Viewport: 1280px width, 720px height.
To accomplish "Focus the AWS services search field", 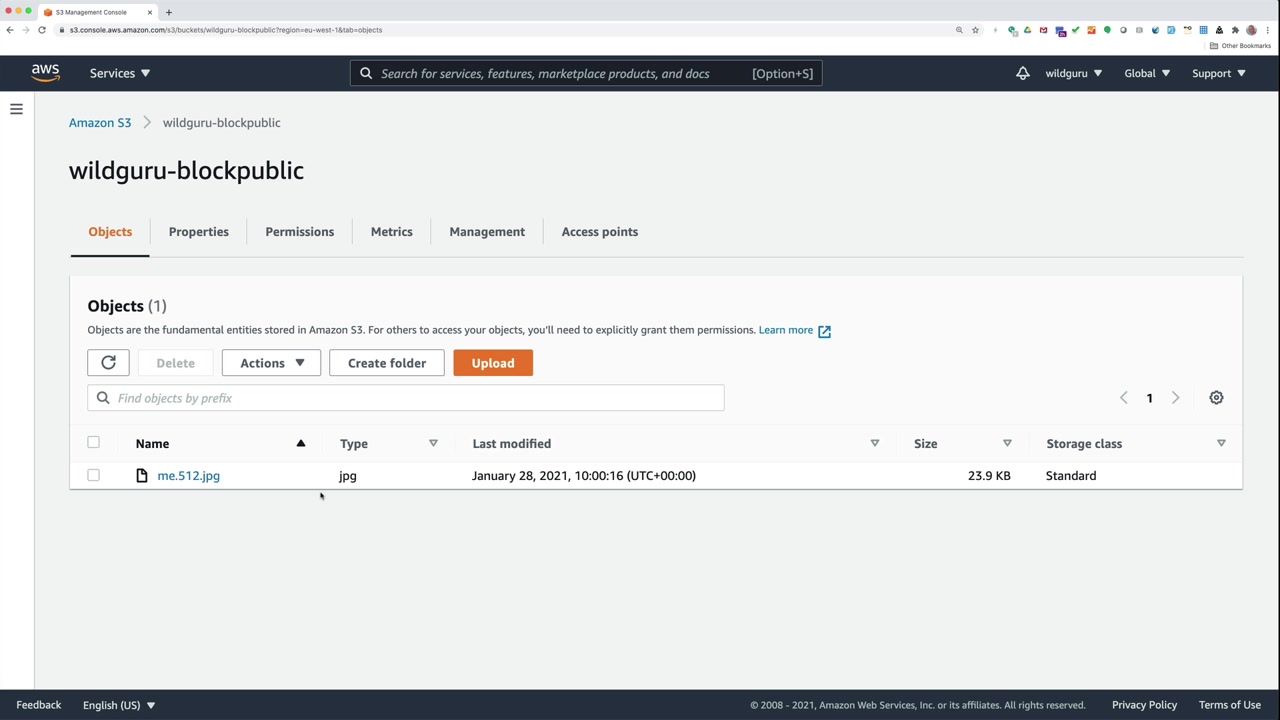I will [x=586, y=73].
